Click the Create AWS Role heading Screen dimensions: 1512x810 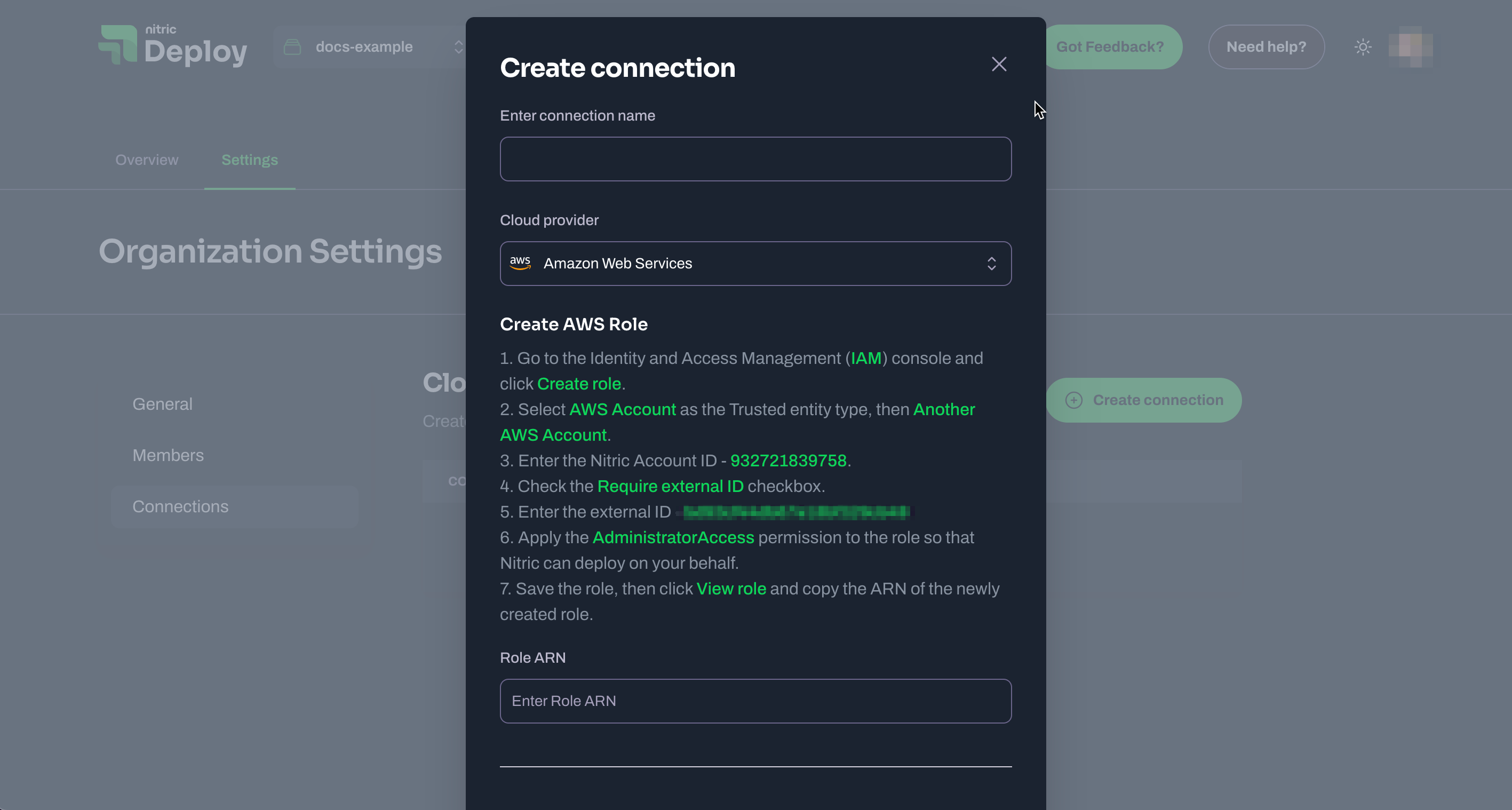(x=574, y=324)
